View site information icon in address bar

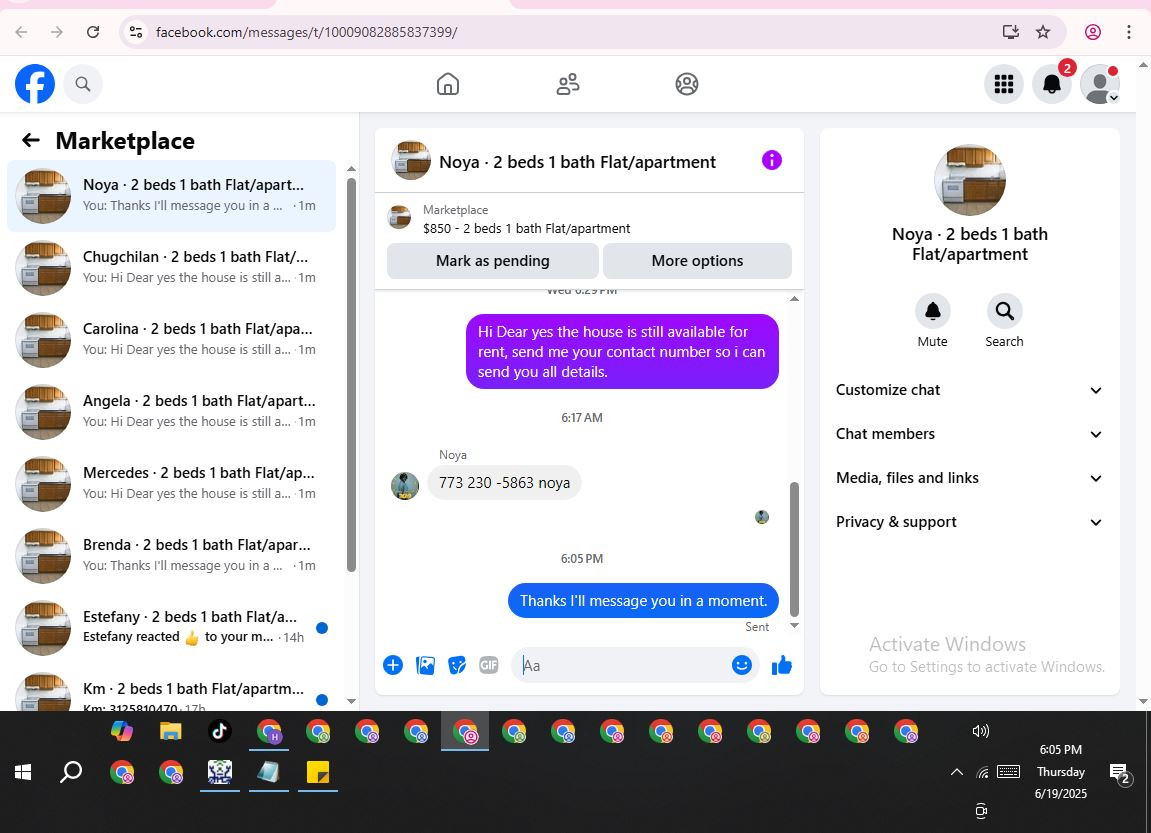tap(136, 32)
